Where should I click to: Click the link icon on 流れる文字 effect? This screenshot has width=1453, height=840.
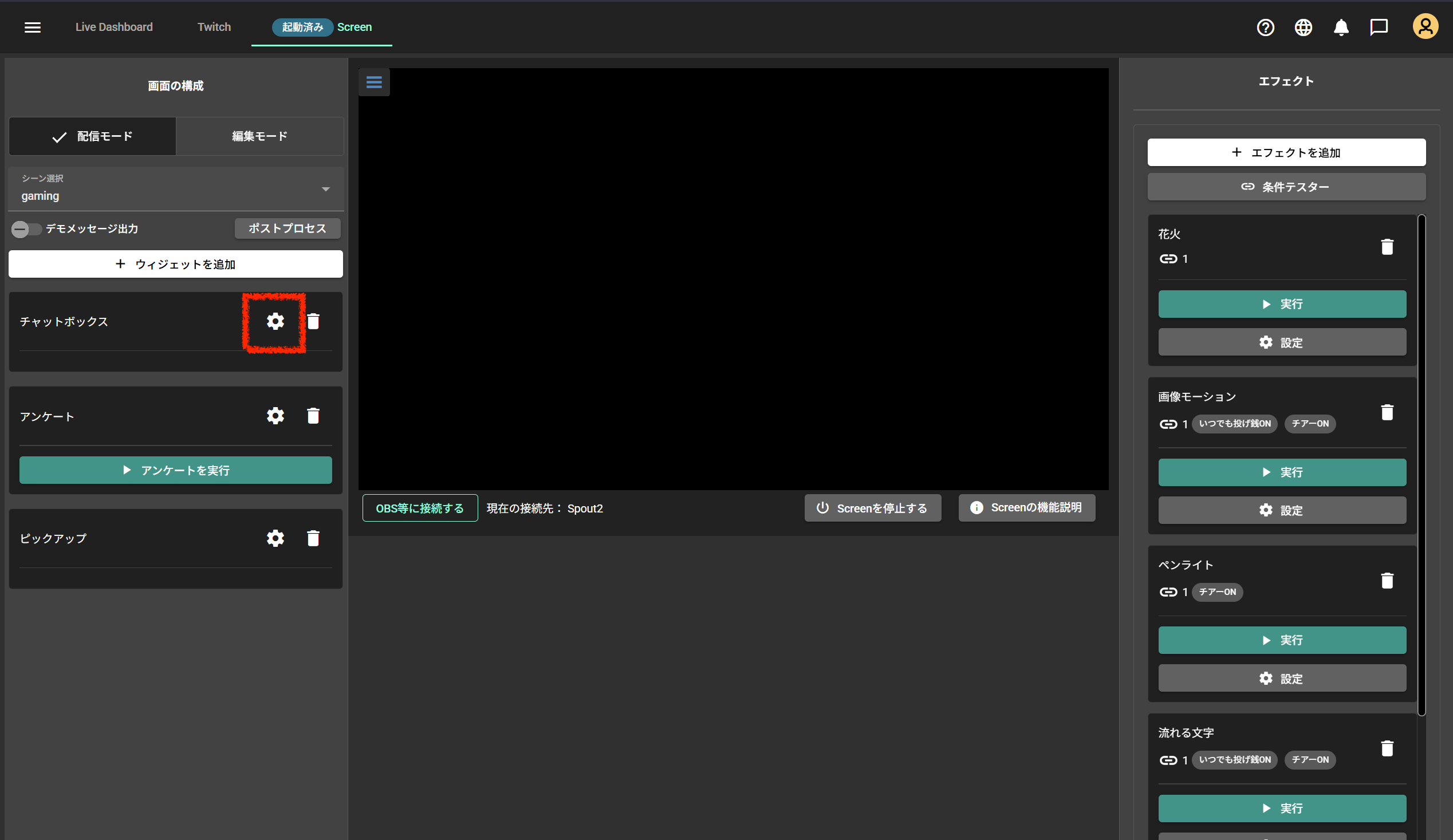[x=1168, y=760]
